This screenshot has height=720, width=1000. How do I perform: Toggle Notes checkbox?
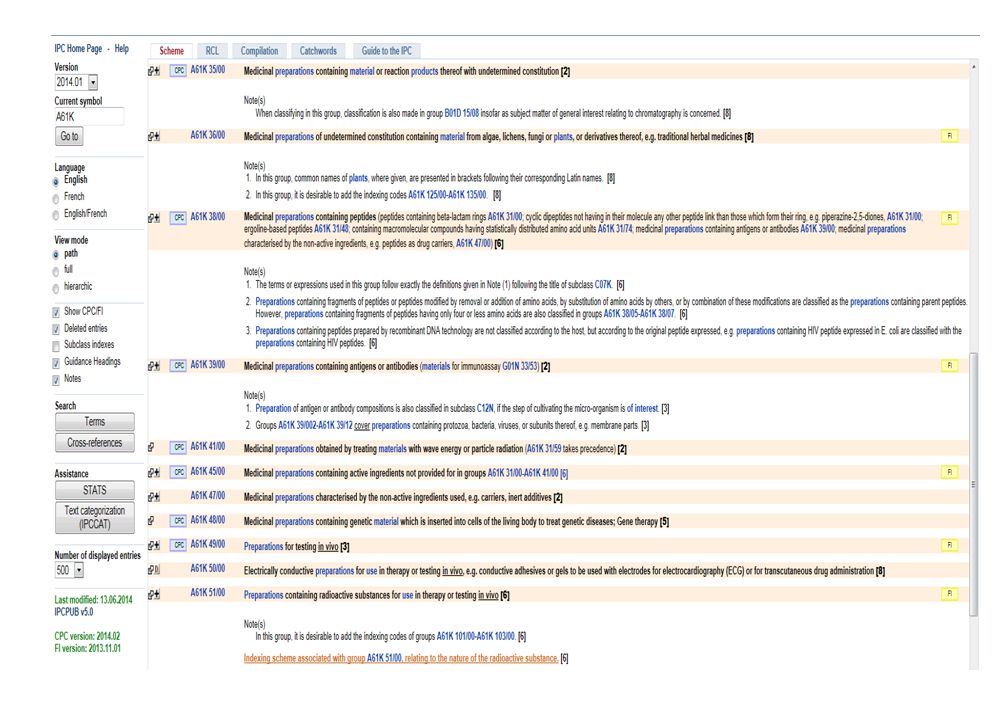pyautogui.click(x=56, y=380)
